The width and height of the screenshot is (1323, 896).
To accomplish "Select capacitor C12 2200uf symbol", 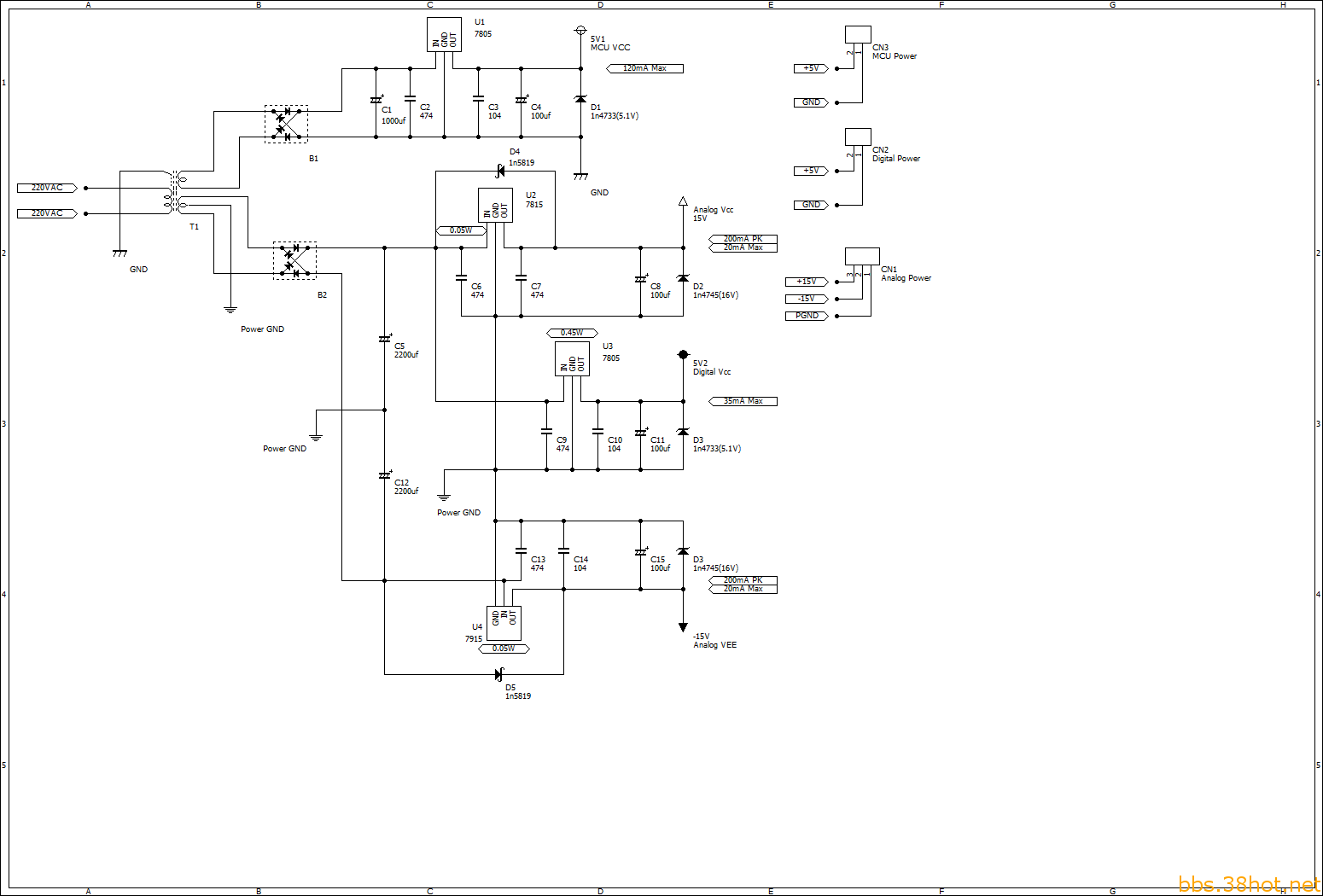I will pos(384,475).
